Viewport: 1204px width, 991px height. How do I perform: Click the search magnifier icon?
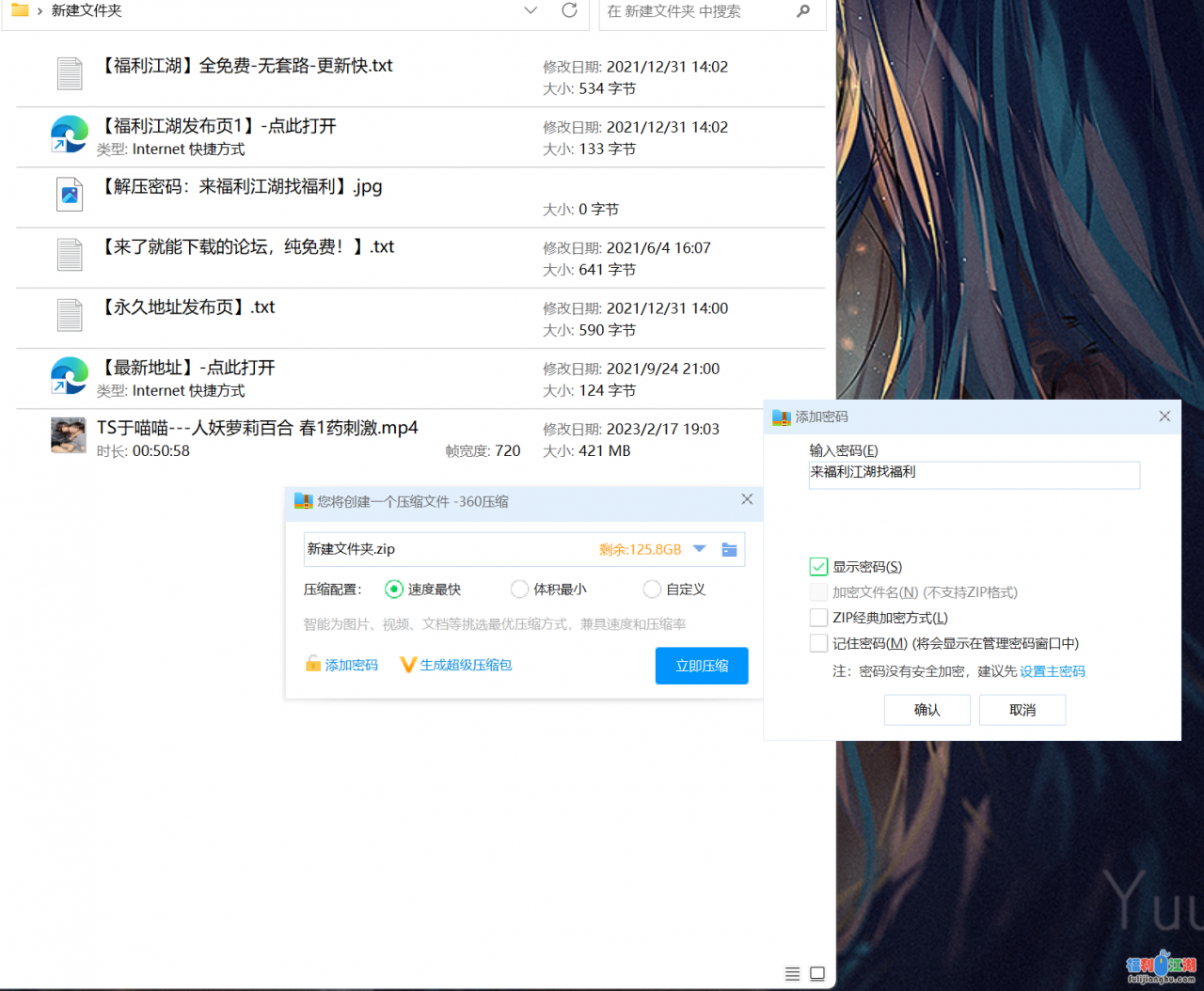[802, 11]
